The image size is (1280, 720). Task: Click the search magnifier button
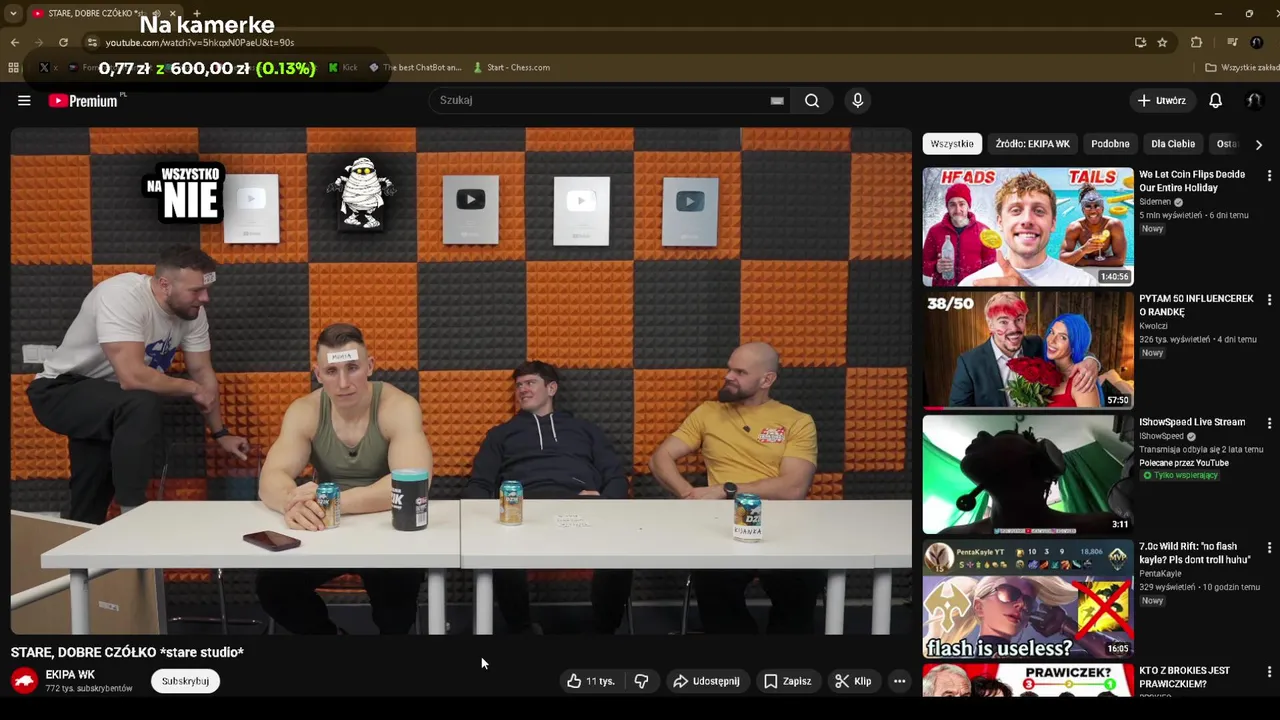tap(812, 100)
